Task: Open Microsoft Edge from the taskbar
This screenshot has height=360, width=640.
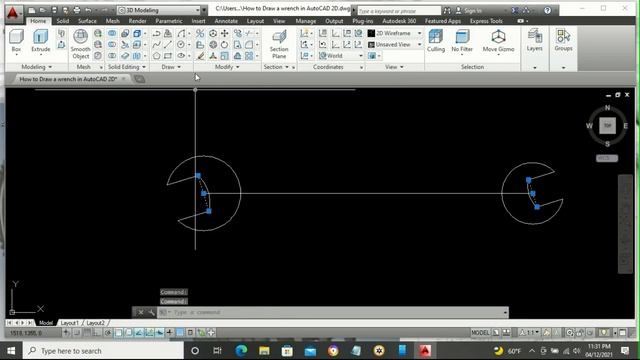Action: point(241,351)
